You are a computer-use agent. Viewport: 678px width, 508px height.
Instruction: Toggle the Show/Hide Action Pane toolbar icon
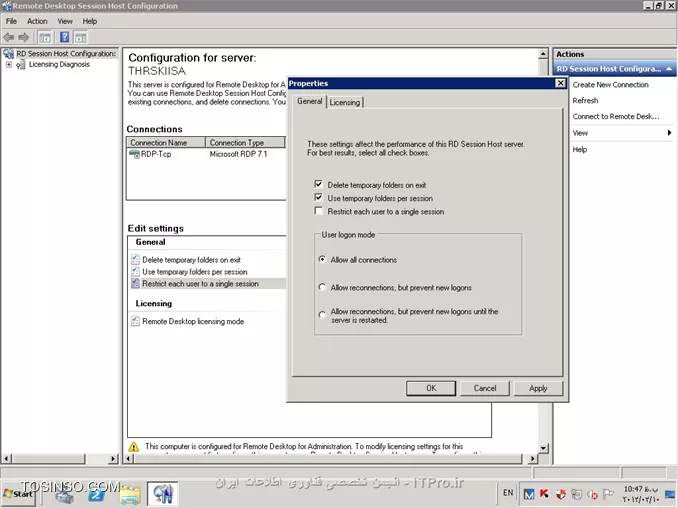coord(80,38)
